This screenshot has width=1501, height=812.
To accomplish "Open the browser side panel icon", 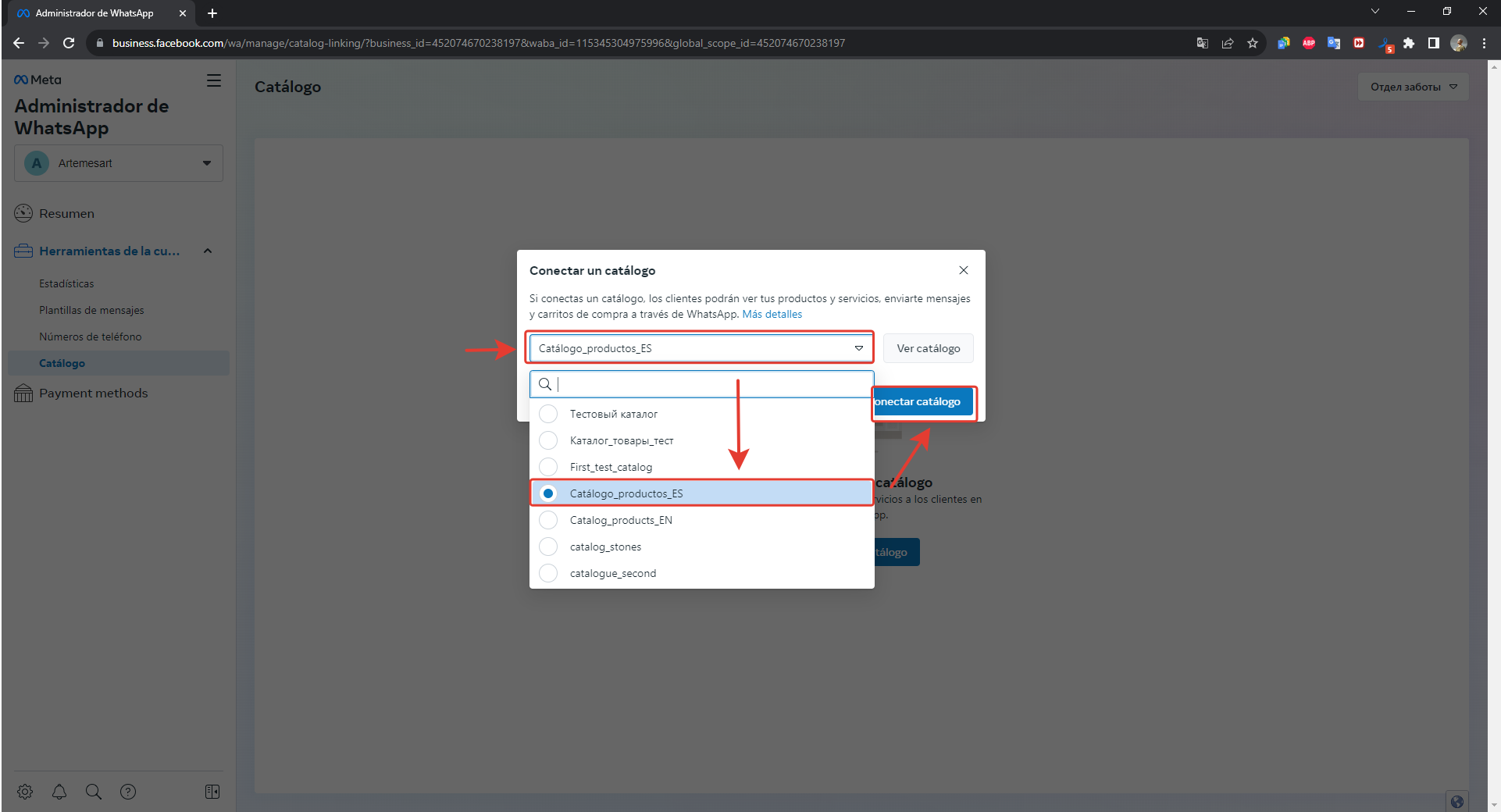I will [1434, 43].
